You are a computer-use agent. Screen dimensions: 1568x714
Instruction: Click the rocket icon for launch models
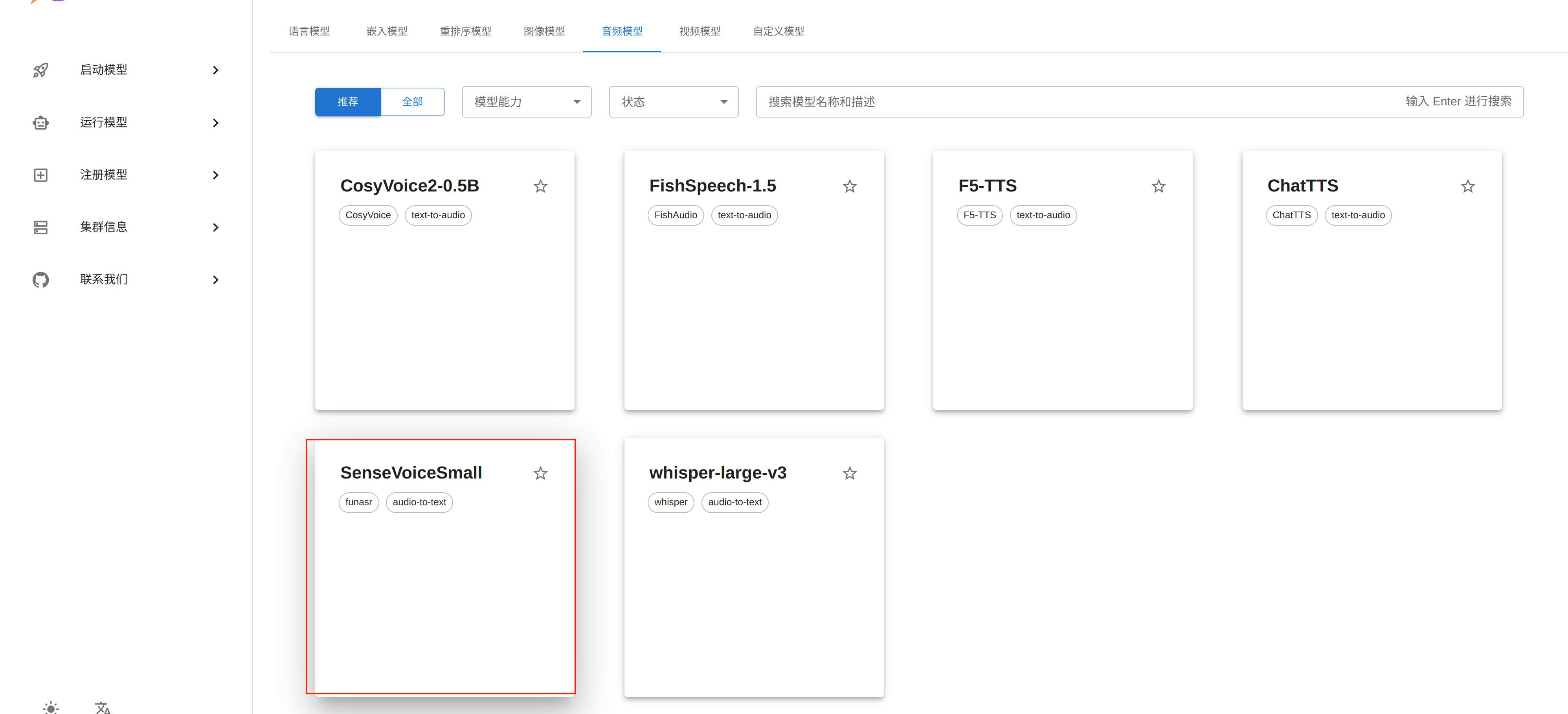(x=41, y=70)
